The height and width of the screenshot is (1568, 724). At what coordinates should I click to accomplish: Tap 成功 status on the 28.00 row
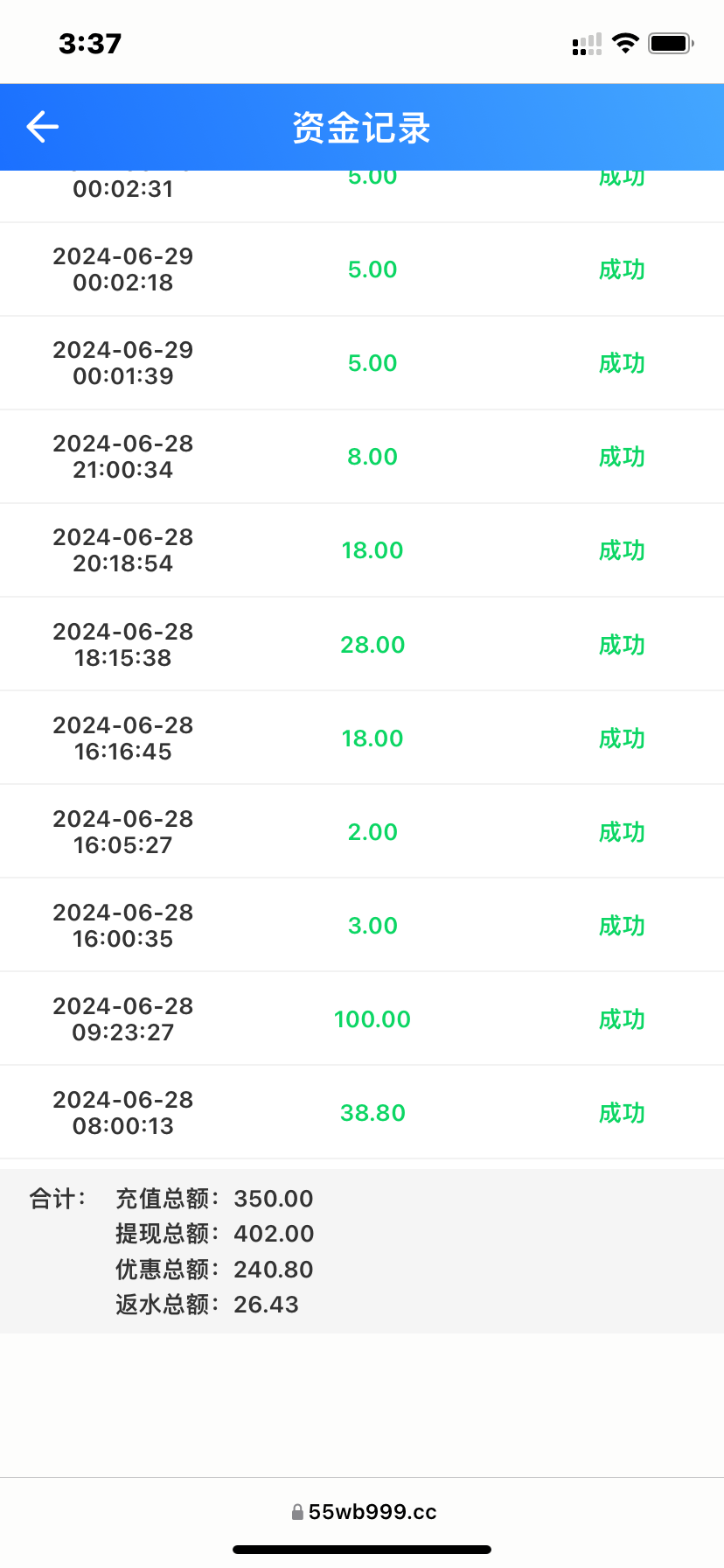622,645
